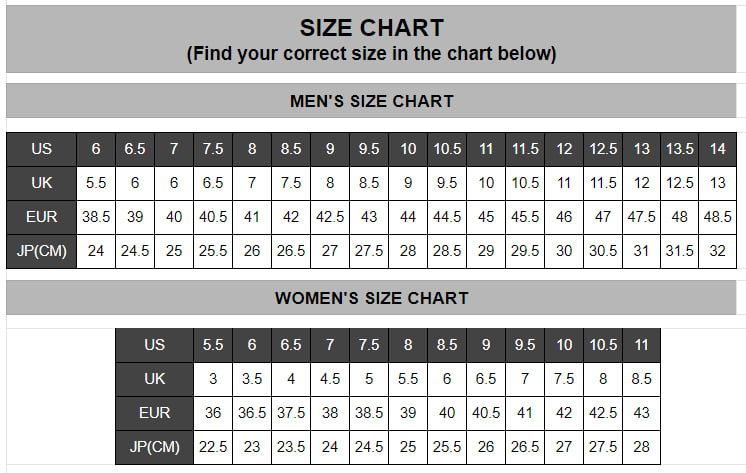Click the women's EUR row label
The image size is (746, 473).
point(154,413)
